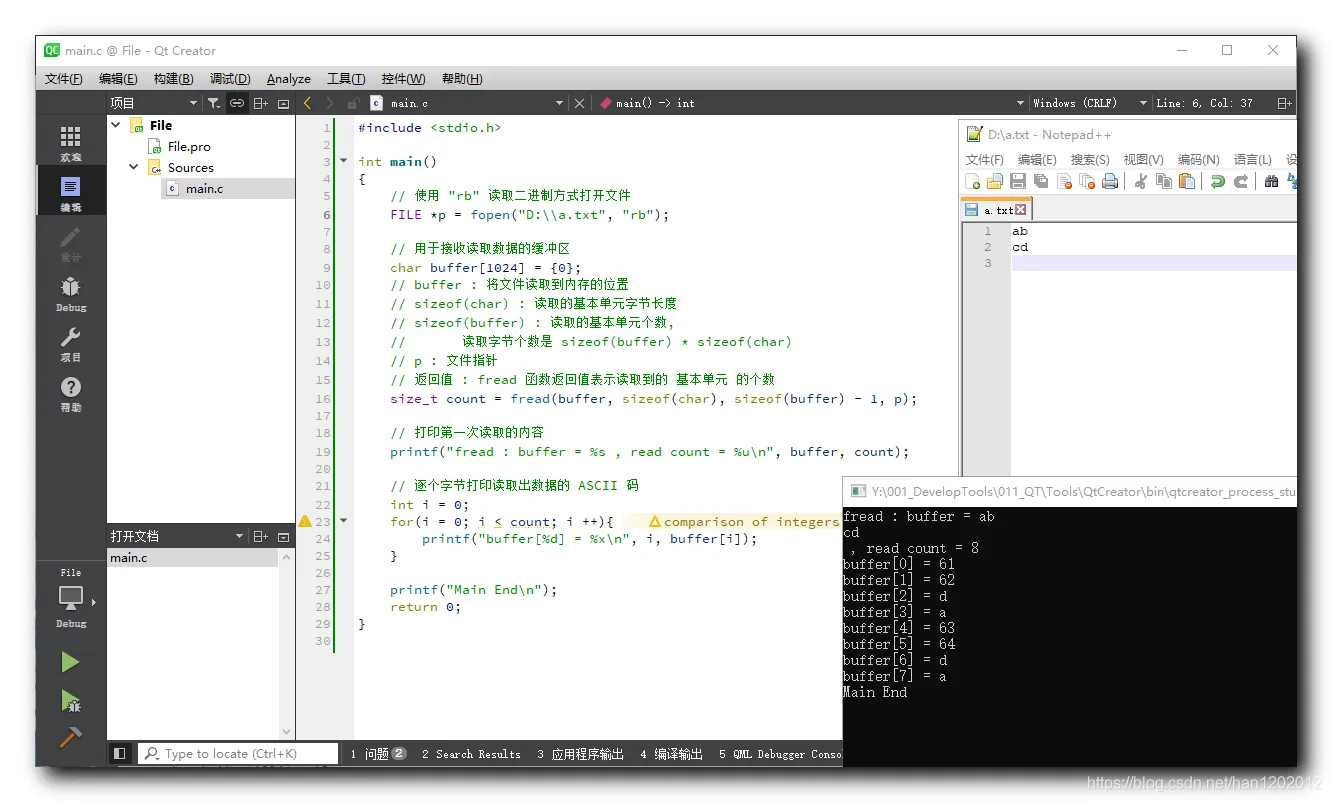Click the Notepad++ green Undo arrow
1332x802 pixels.
click(x=1217, y=181)
